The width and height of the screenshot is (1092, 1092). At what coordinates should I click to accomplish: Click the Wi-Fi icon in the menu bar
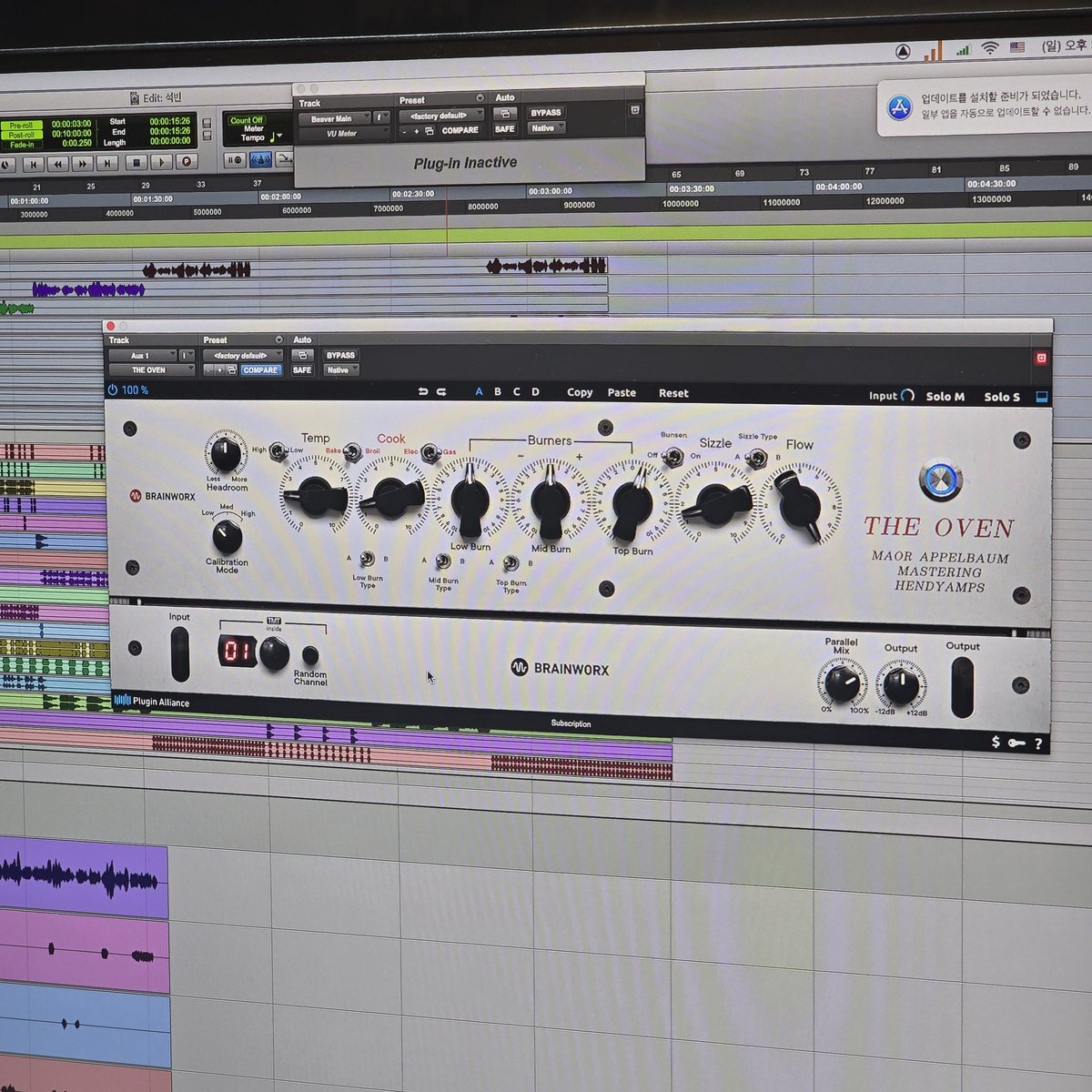pos(990,48)
